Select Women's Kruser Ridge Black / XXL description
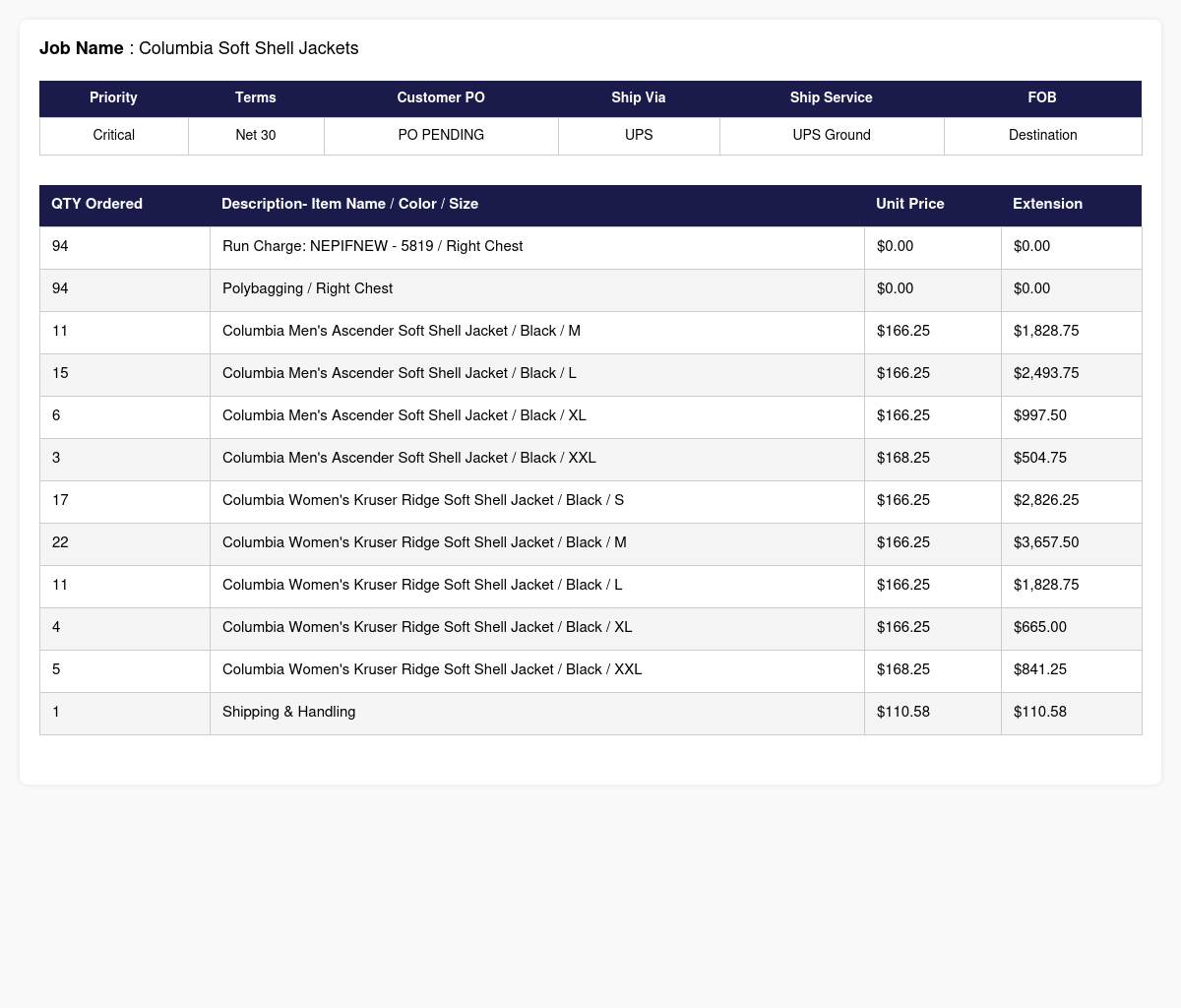 pos(536,669)
